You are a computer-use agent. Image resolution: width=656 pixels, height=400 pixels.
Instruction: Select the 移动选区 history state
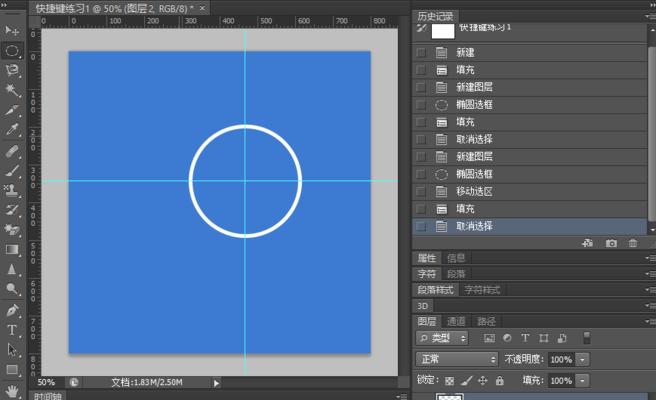pos(530,192)
